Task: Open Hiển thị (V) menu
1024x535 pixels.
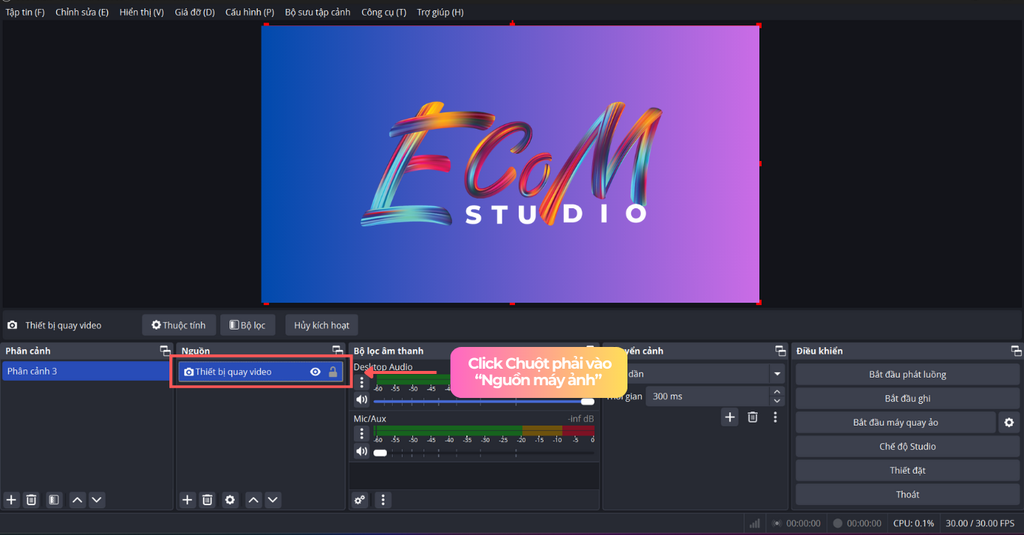Action: click(141, 12)
